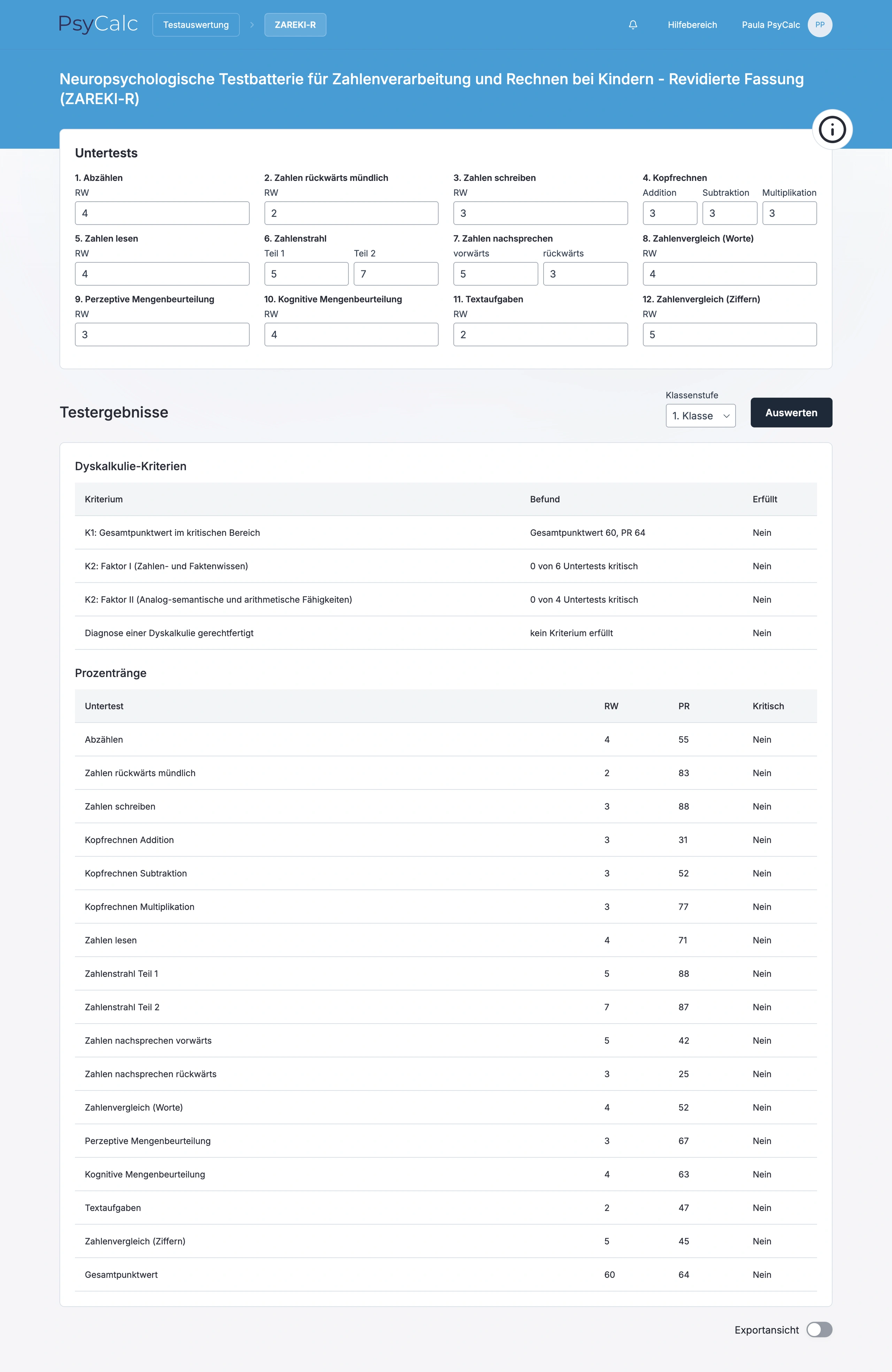Focus Zahlen rückwärts mündlich RW field
The image size is (892, 1372).
pos(351,213)
